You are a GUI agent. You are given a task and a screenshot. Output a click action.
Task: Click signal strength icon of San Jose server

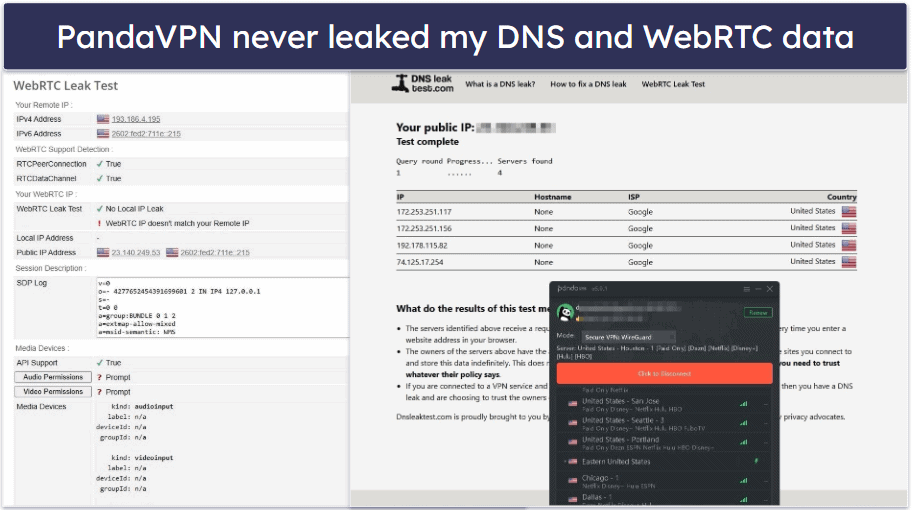[743, 404]
